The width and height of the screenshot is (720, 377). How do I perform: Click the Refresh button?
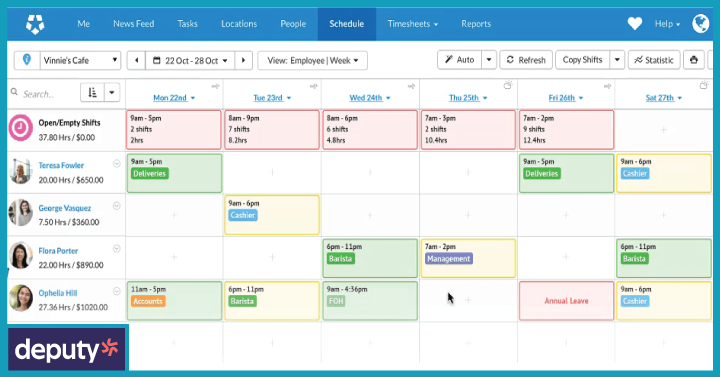526,60
